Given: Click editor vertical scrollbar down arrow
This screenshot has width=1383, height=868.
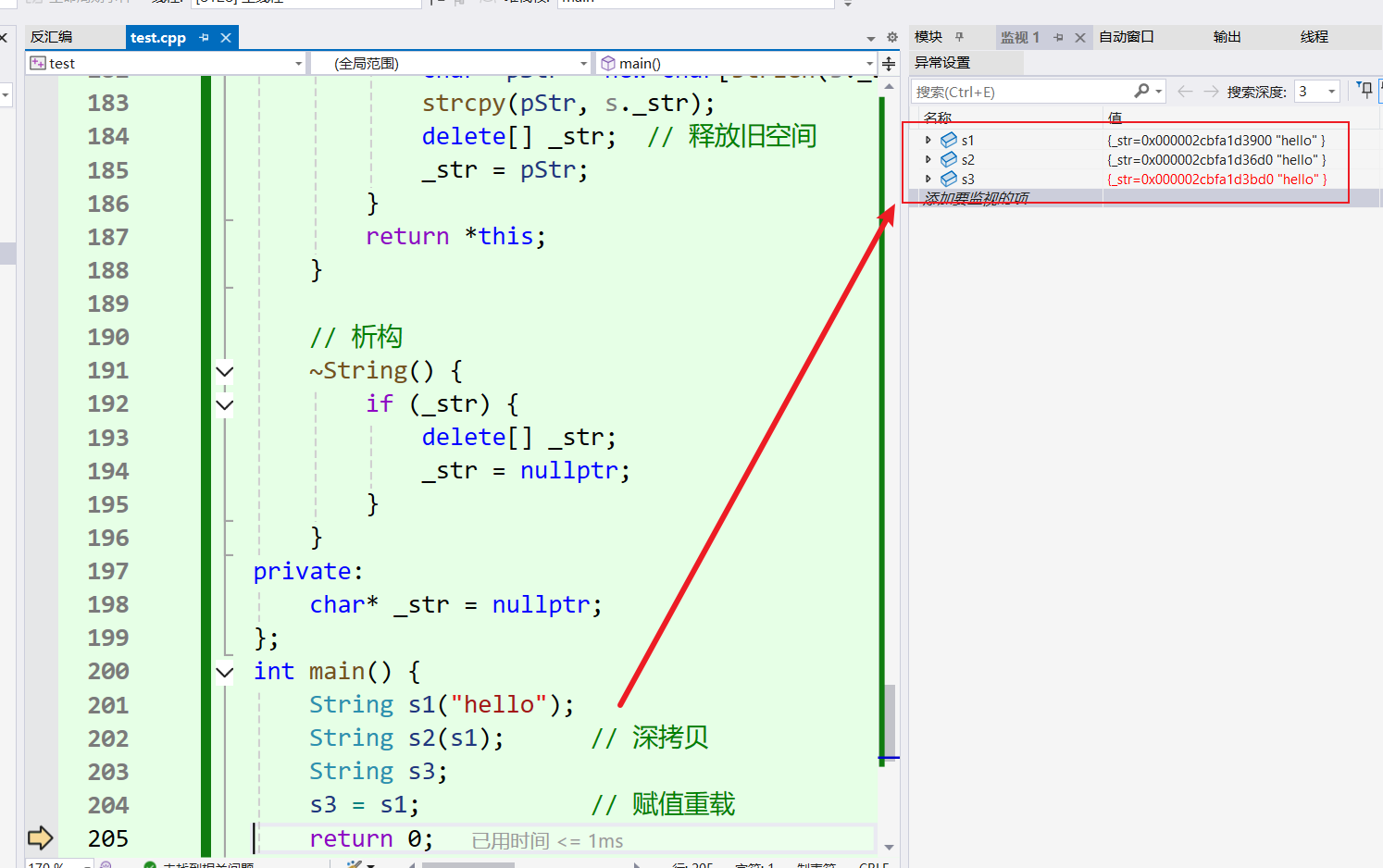Looking at the screenshot, I should (889, 847).
